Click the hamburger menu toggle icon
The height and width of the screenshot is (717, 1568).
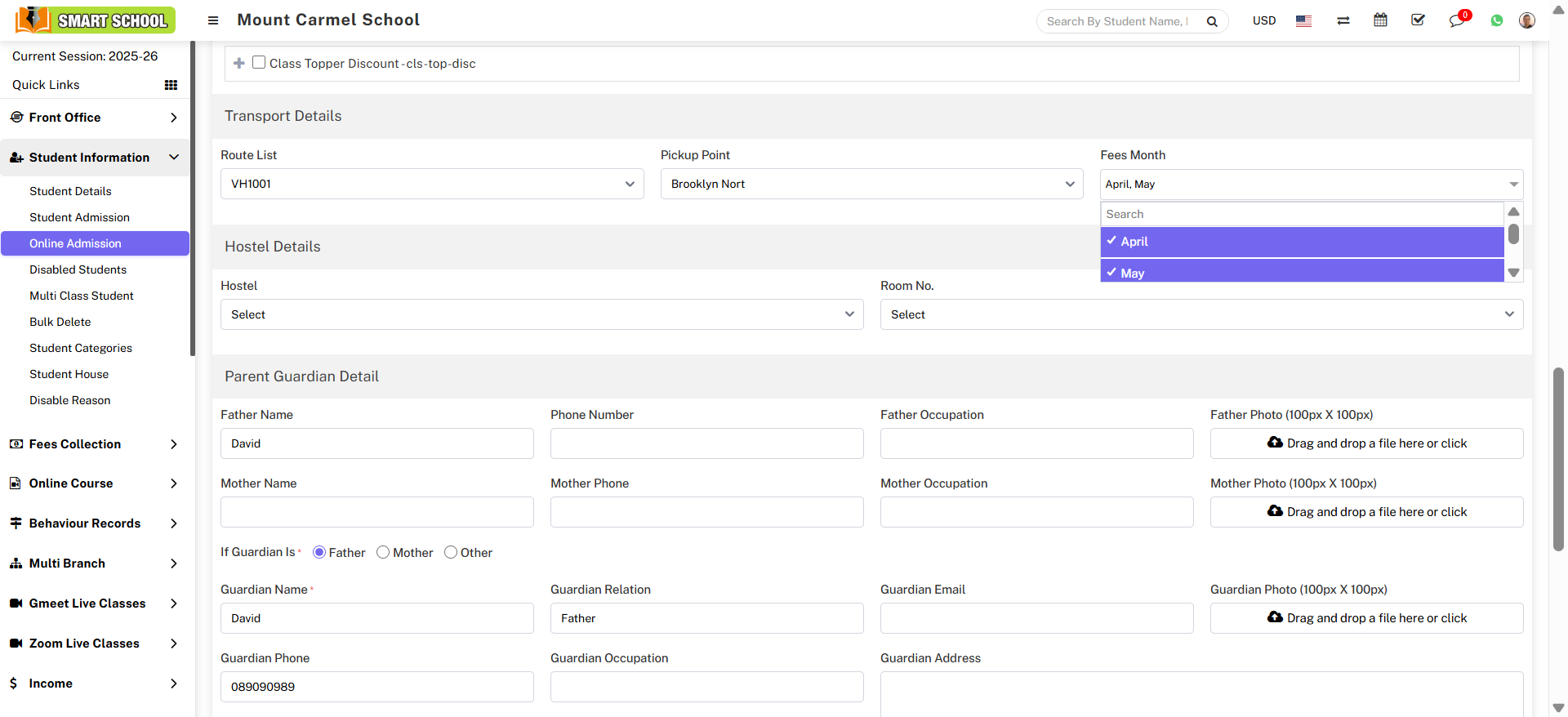tap(213, 20)
